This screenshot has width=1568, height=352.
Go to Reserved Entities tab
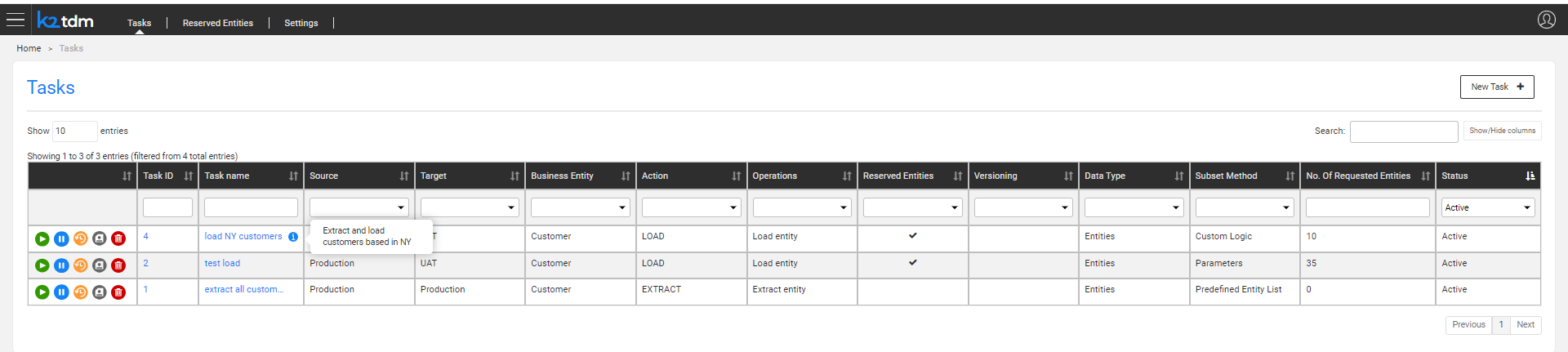(x=218, y=23)
